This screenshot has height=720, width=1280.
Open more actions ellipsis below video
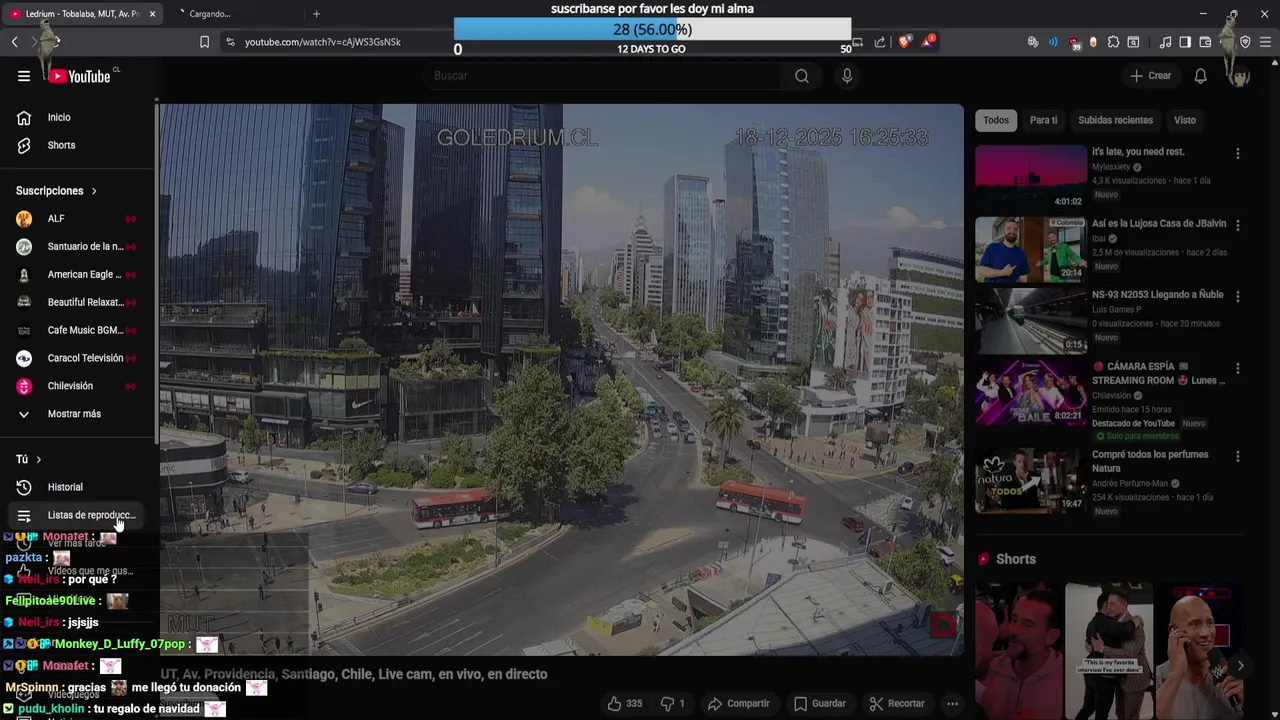pos(952,704)
